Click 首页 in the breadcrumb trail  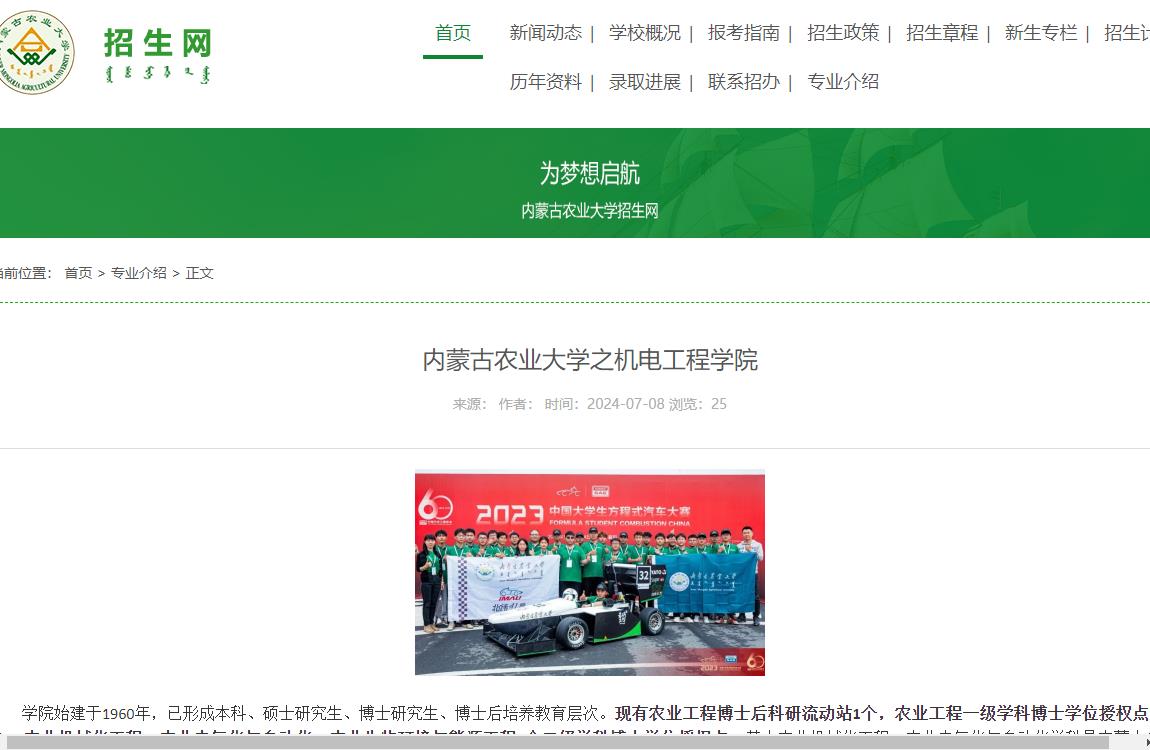tap(78, 272)
